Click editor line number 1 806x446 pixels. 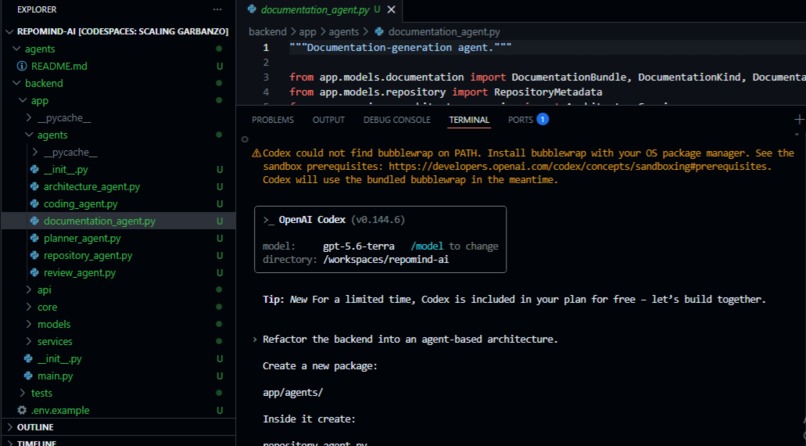click(x=266, y=48)
